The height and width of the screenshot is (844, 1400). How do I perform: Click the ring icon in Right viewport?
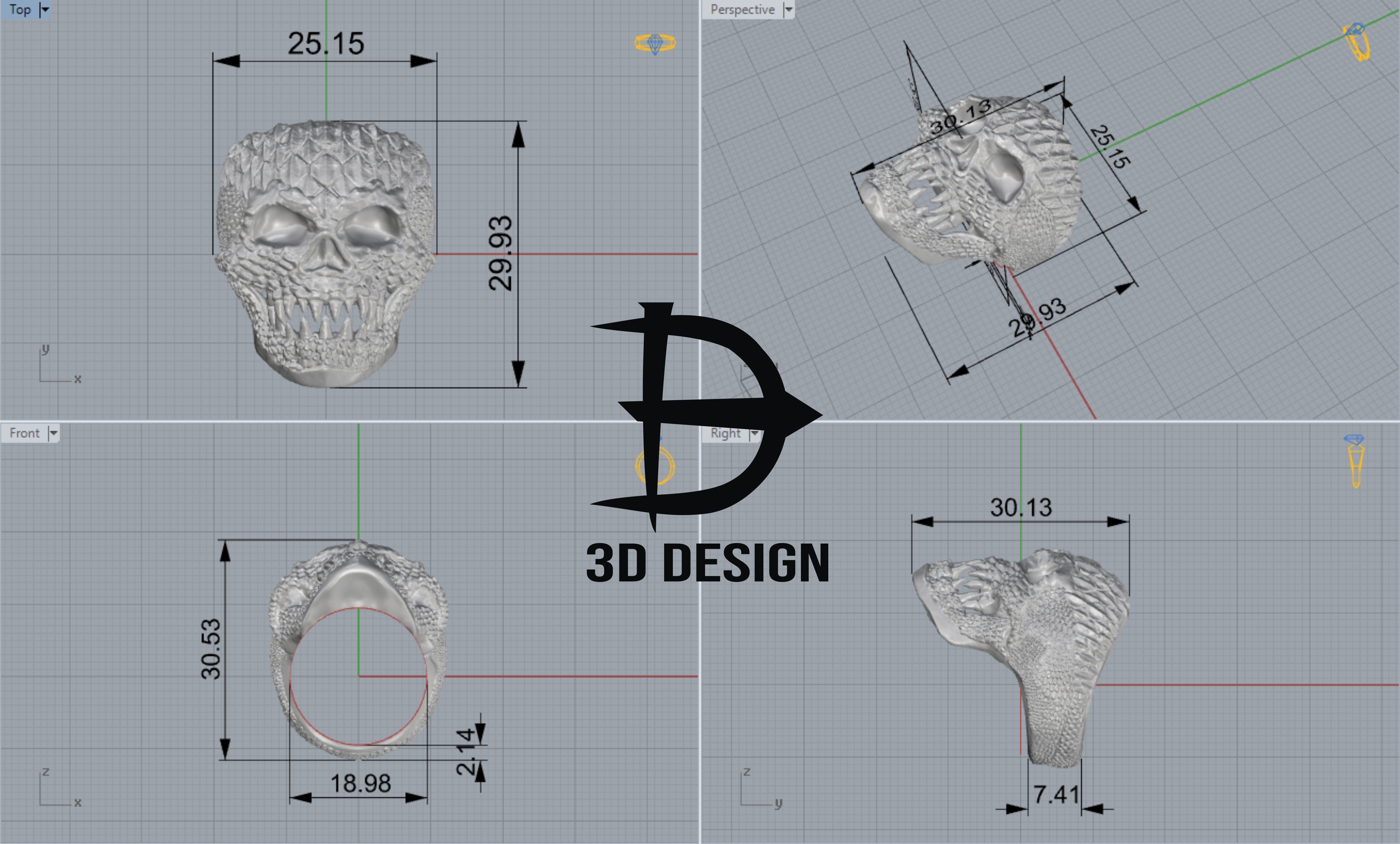1356,461
